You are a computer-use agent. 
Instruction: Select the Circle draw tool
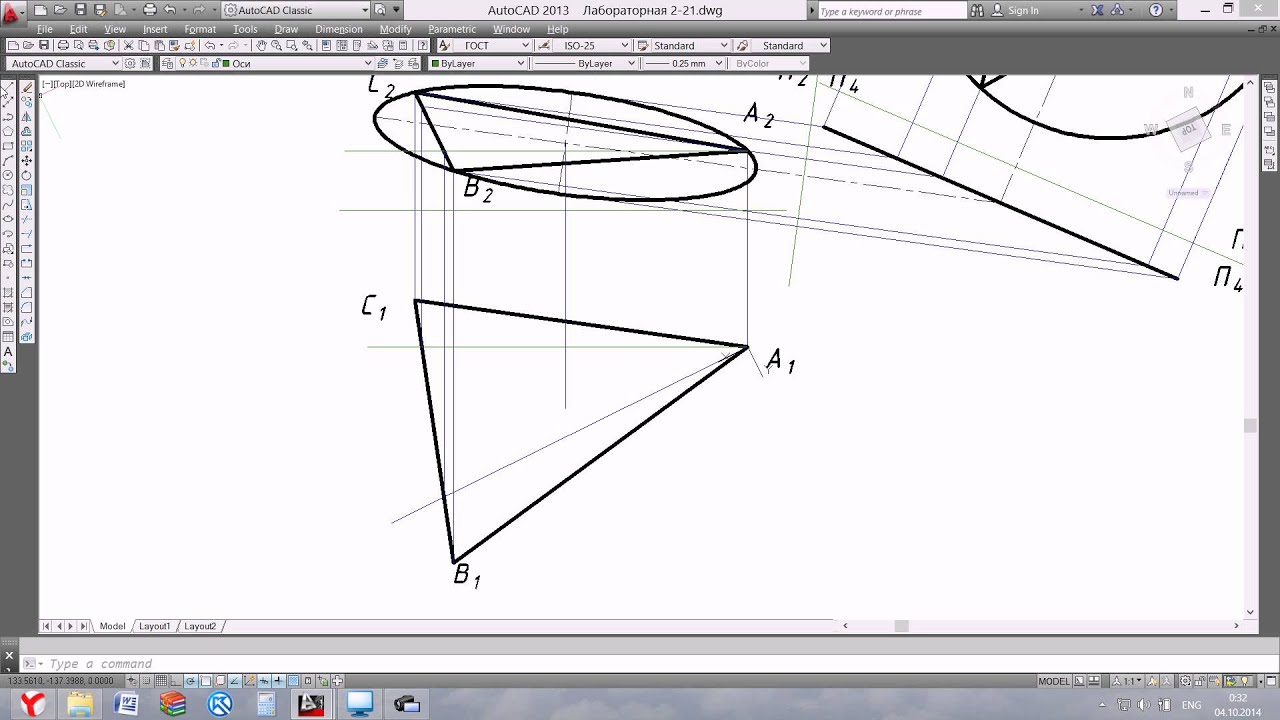click(x=8, y=175)
